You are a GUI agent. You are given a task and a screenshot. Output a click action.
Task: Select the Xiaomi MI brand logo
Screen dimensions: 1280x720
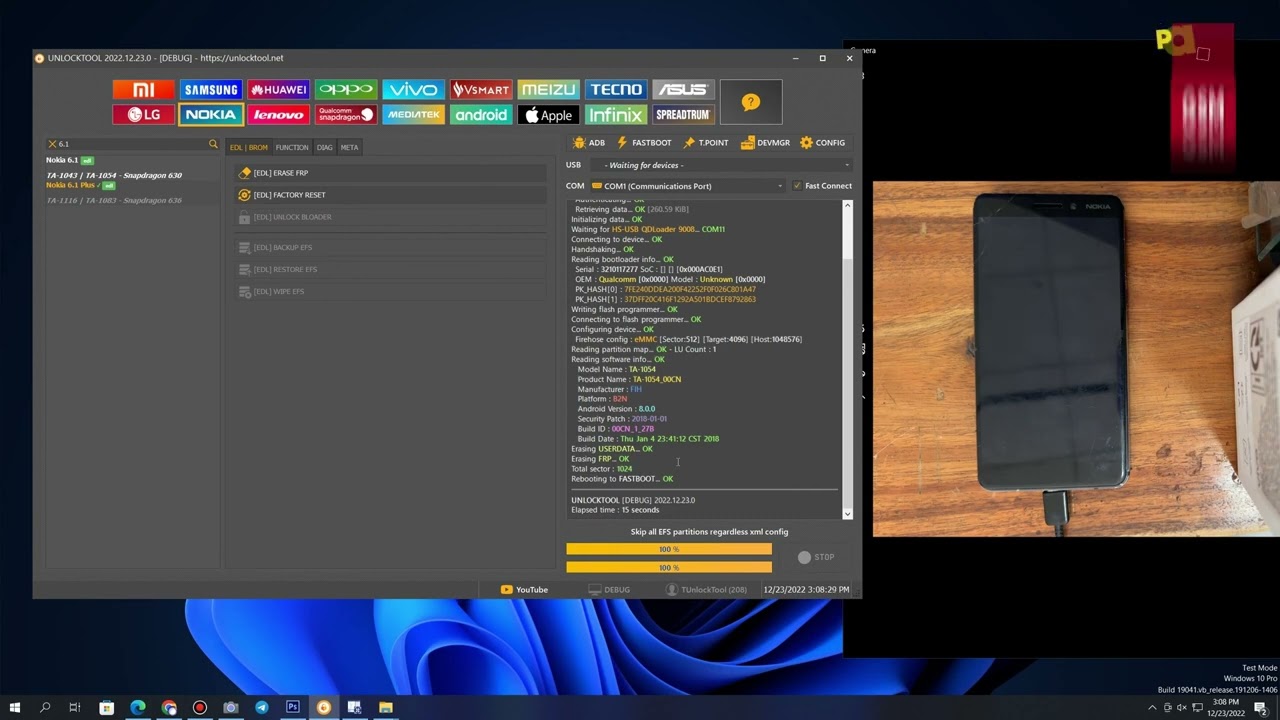(x=144, y=90)
